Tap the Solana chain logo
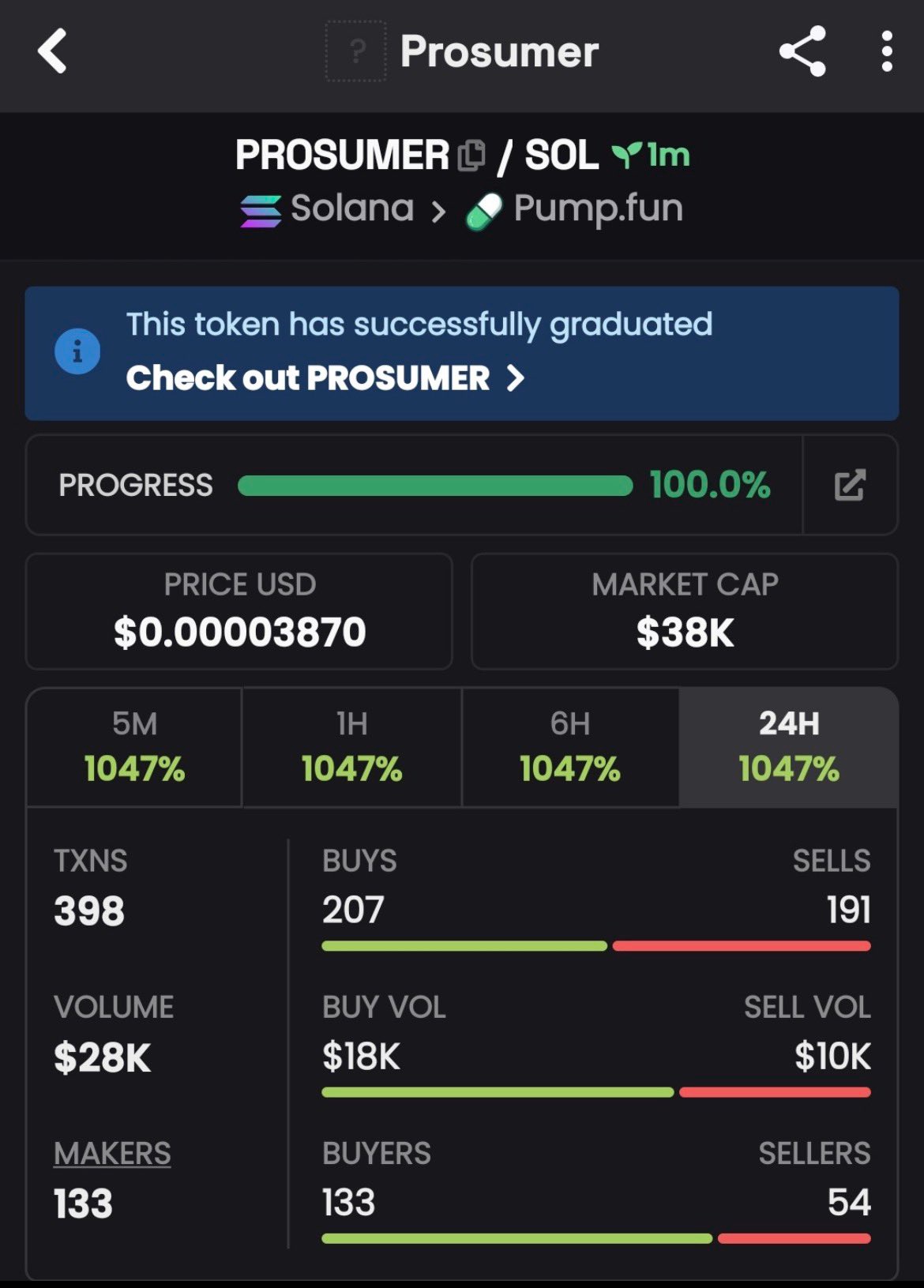 click(261, 211)
